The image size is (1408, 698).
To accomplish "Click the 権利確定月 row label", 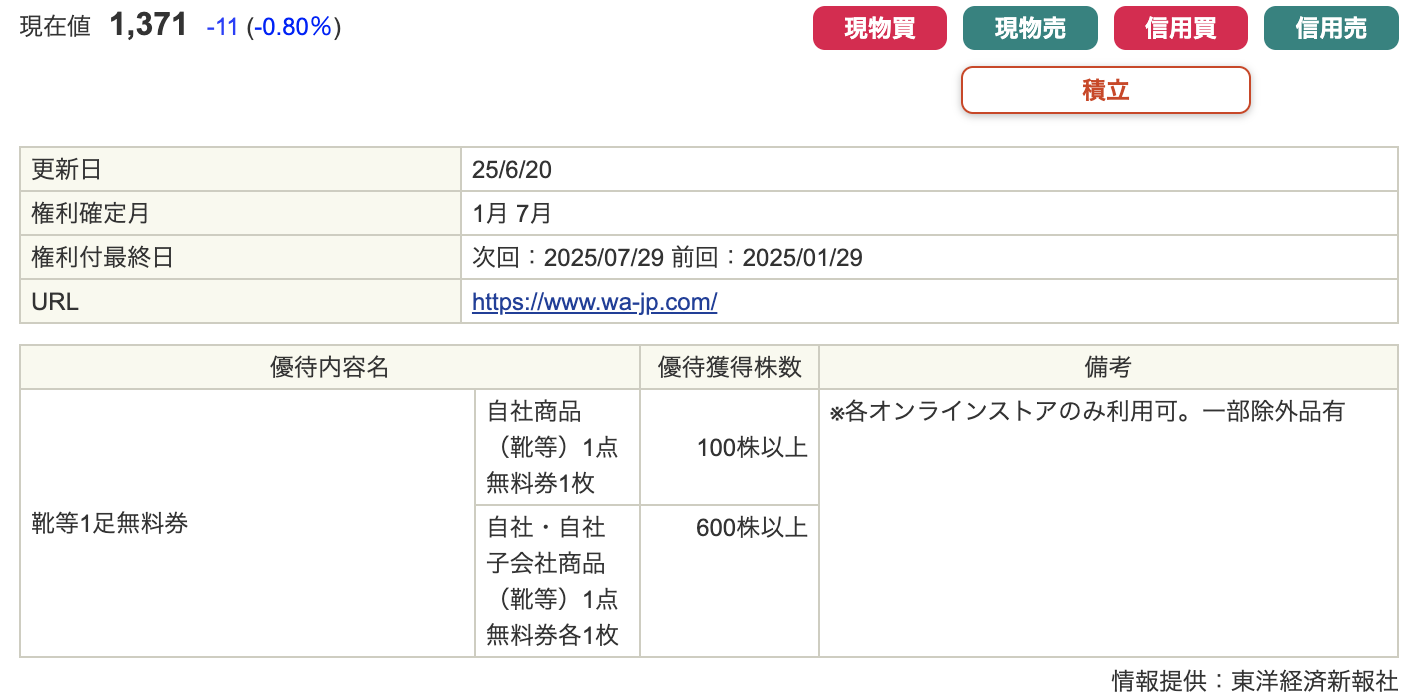I will click(240, 214).
